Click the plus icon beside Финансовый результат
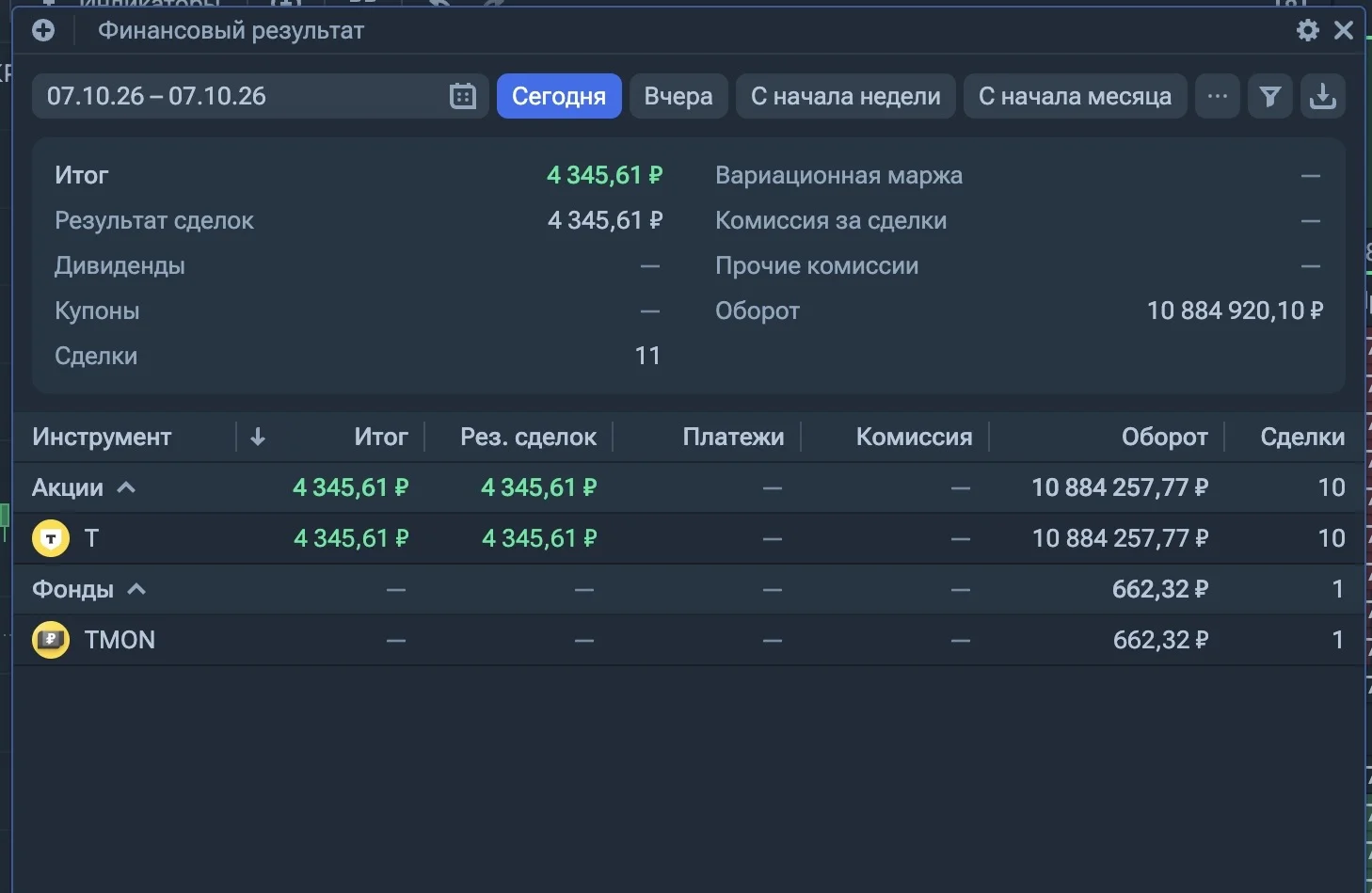This screenshot has width=1372, height=893. [x=43, y=31]
